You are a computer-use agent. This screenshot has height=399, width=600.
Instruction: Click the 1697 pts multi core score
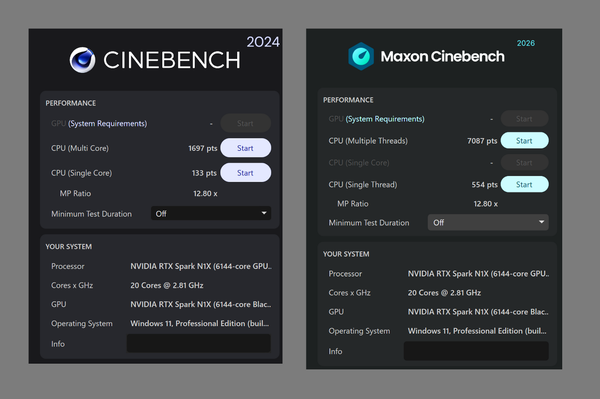(202, 148)
